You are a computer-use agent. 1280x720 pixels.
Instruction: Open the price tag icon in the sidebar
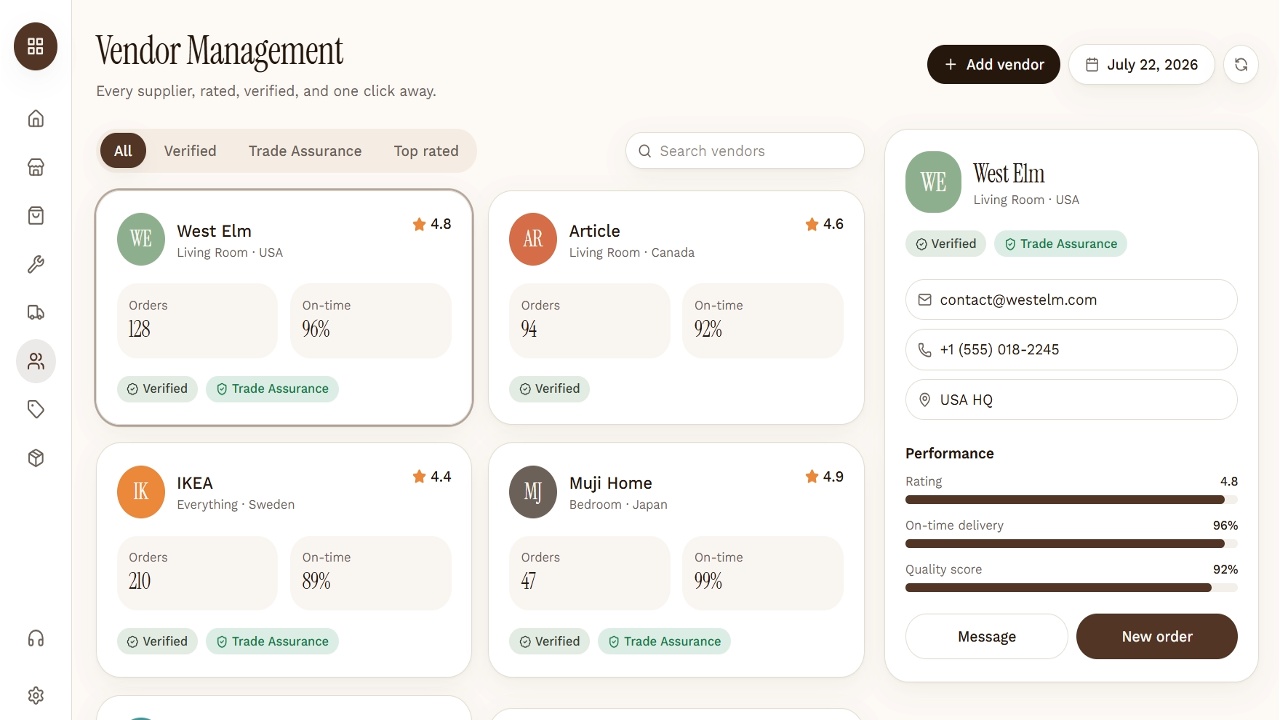pyautogui.click(x=36, y=409)
